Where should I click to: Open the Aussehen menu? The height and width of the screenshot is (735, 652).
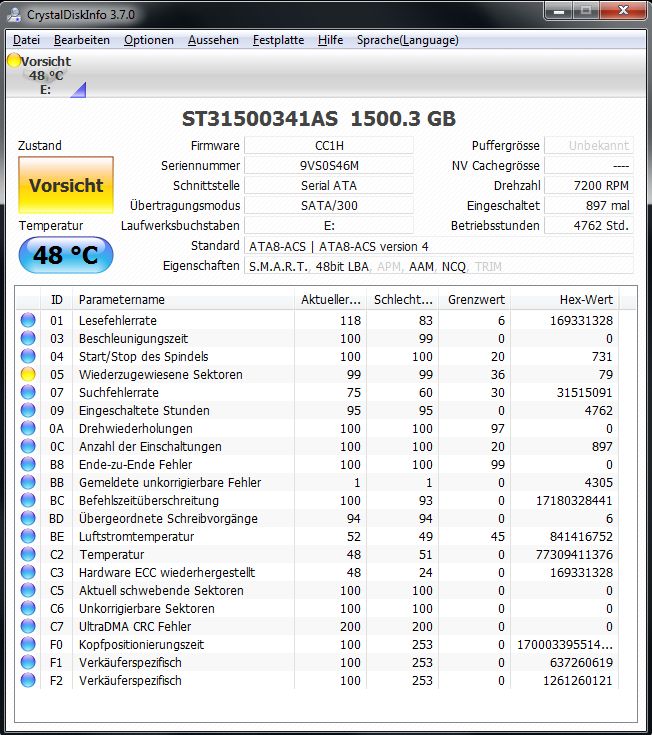click(213, 40)
